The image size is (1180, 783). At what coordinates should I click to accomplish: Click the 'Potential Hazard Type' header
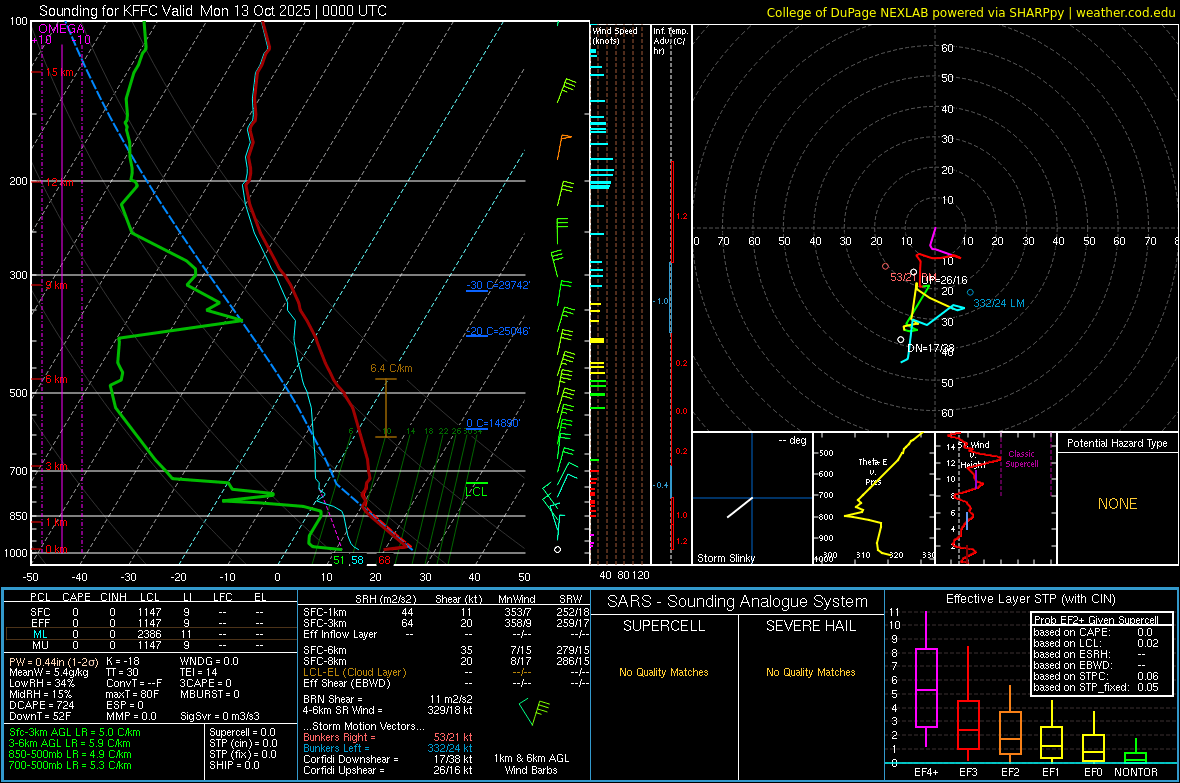pyautogui.click(x=1117, y=443)
